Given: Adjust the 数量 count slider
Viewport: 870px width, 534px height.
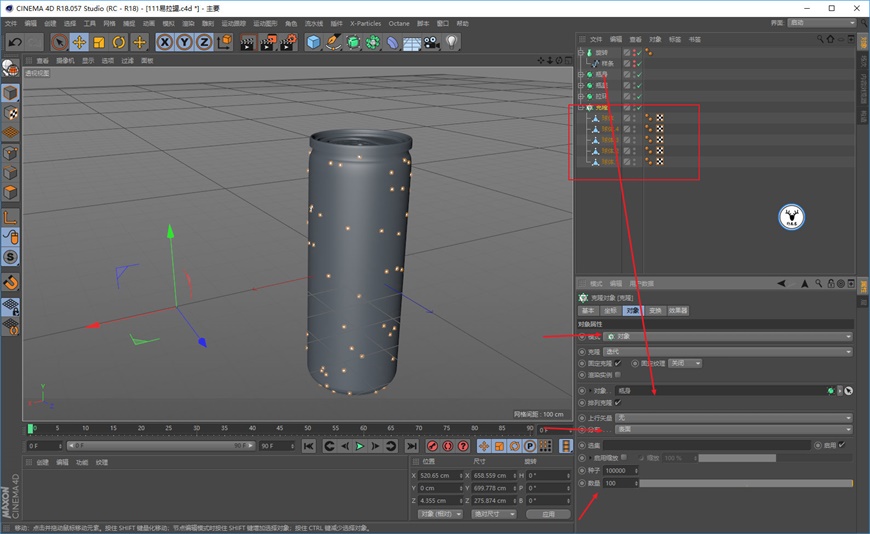Looking at the screenshot, I should [x=746, y=483].
